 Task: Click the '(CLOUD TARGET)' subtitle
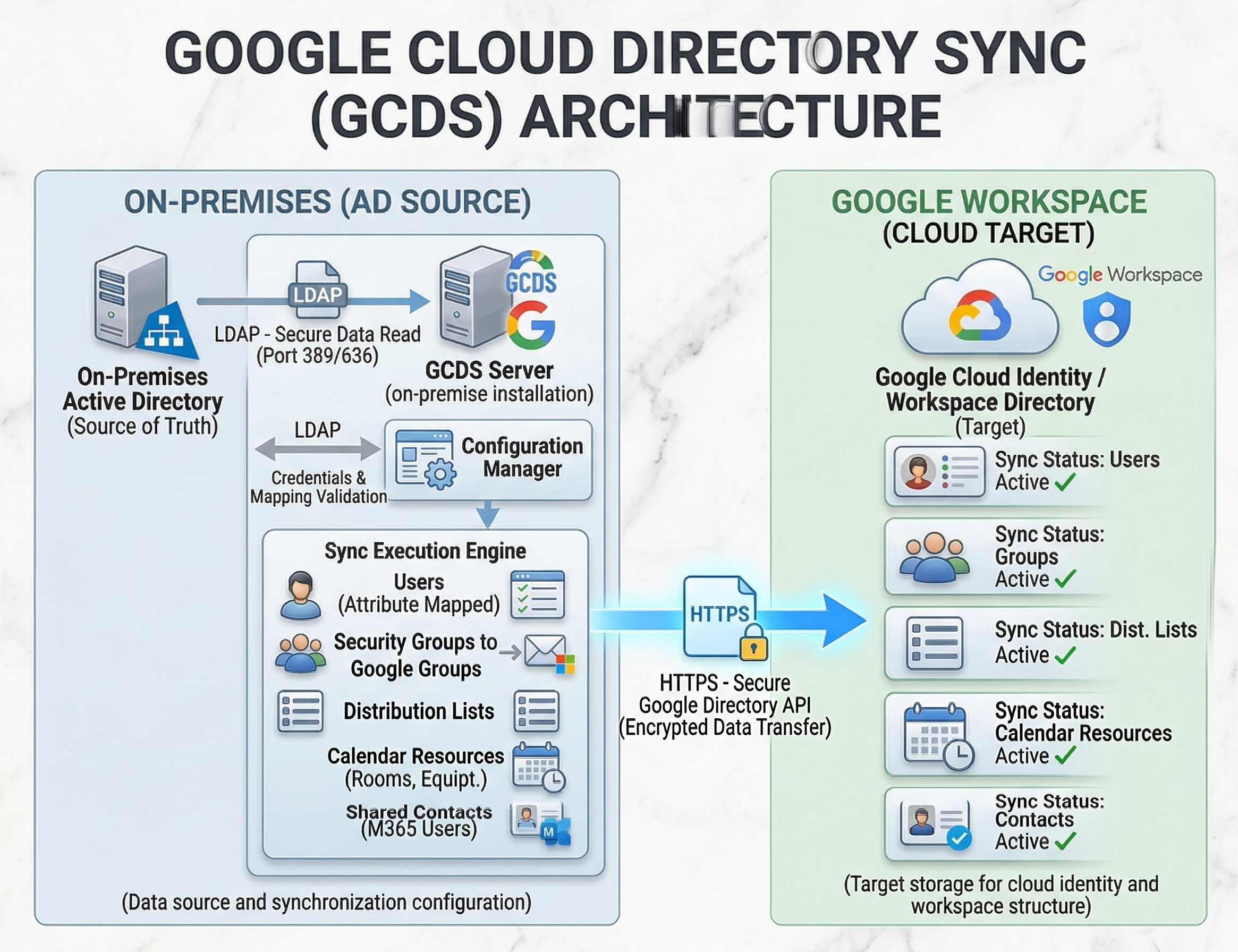(989, 233)
